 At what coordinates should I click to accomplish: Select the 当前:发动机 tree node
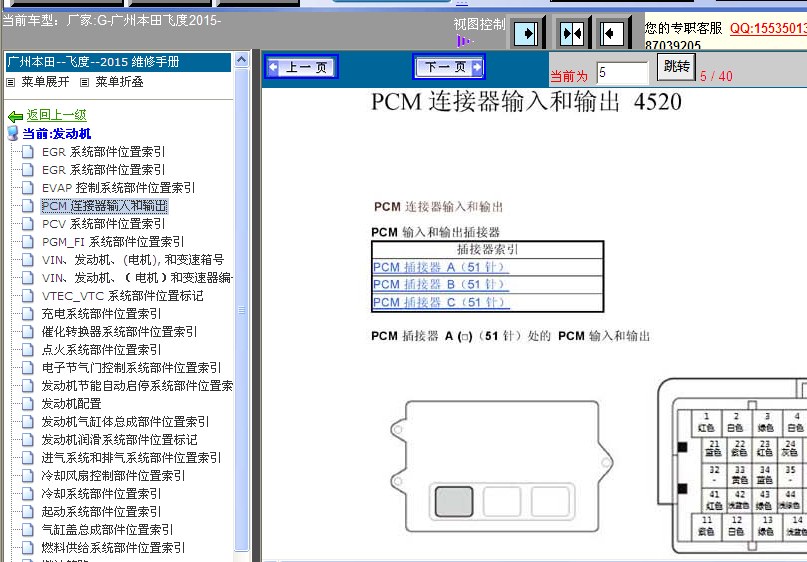[x=57, y=134]
